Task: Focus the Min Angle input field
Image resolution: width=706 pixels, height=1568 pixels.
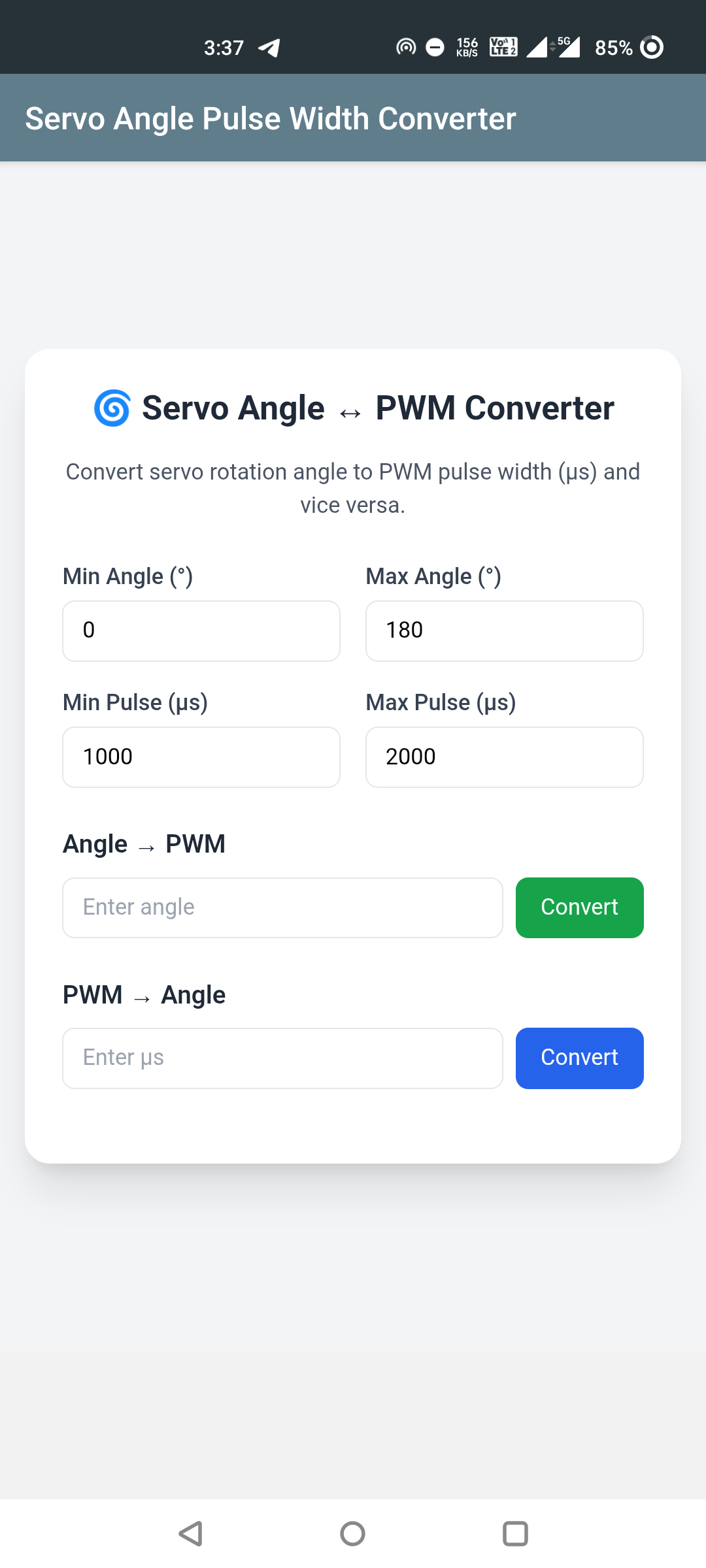Action: tap(201, 630)
